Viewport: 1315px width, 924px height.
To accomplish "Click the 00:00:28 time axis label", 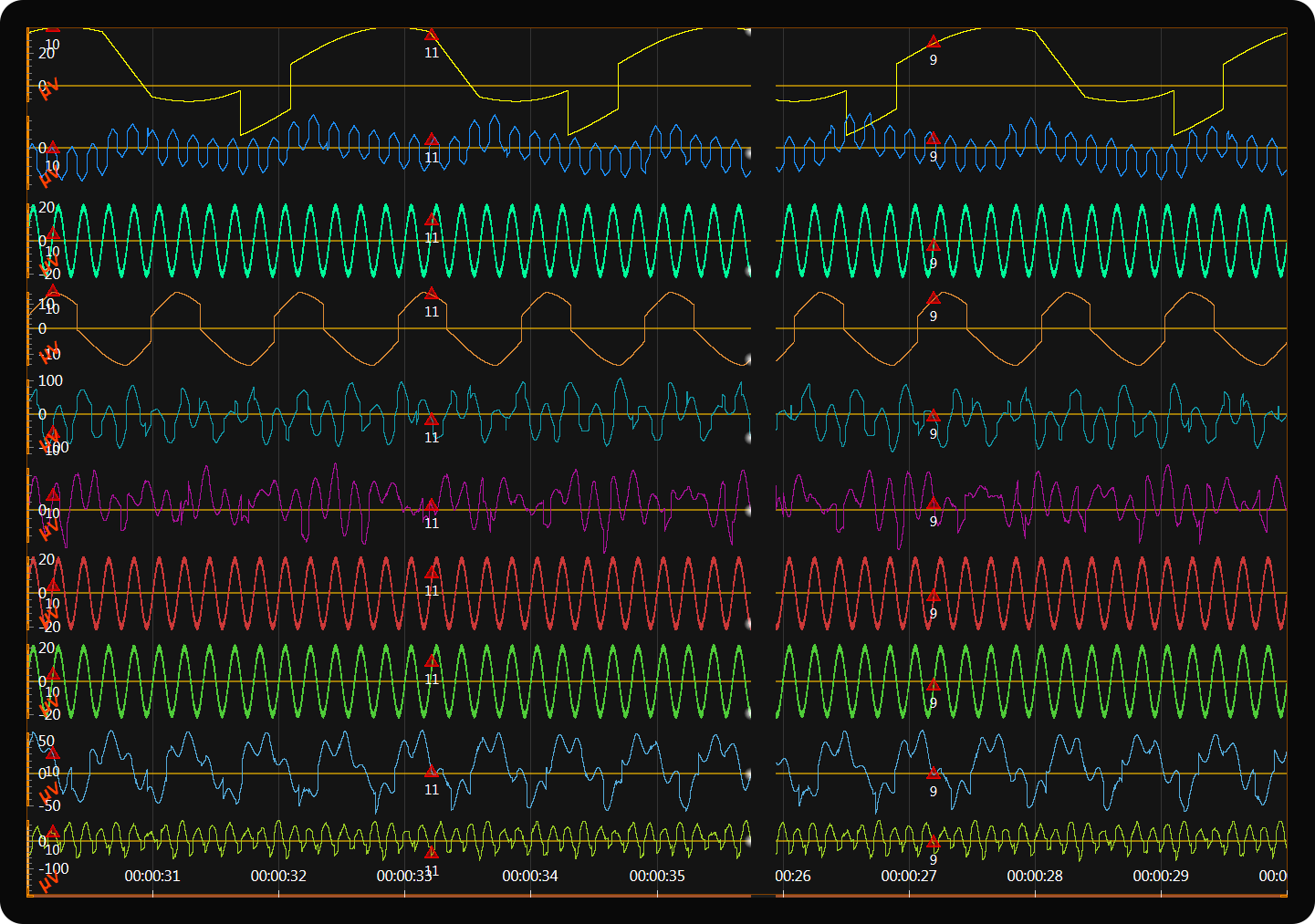I will [x=1035, y=876].
